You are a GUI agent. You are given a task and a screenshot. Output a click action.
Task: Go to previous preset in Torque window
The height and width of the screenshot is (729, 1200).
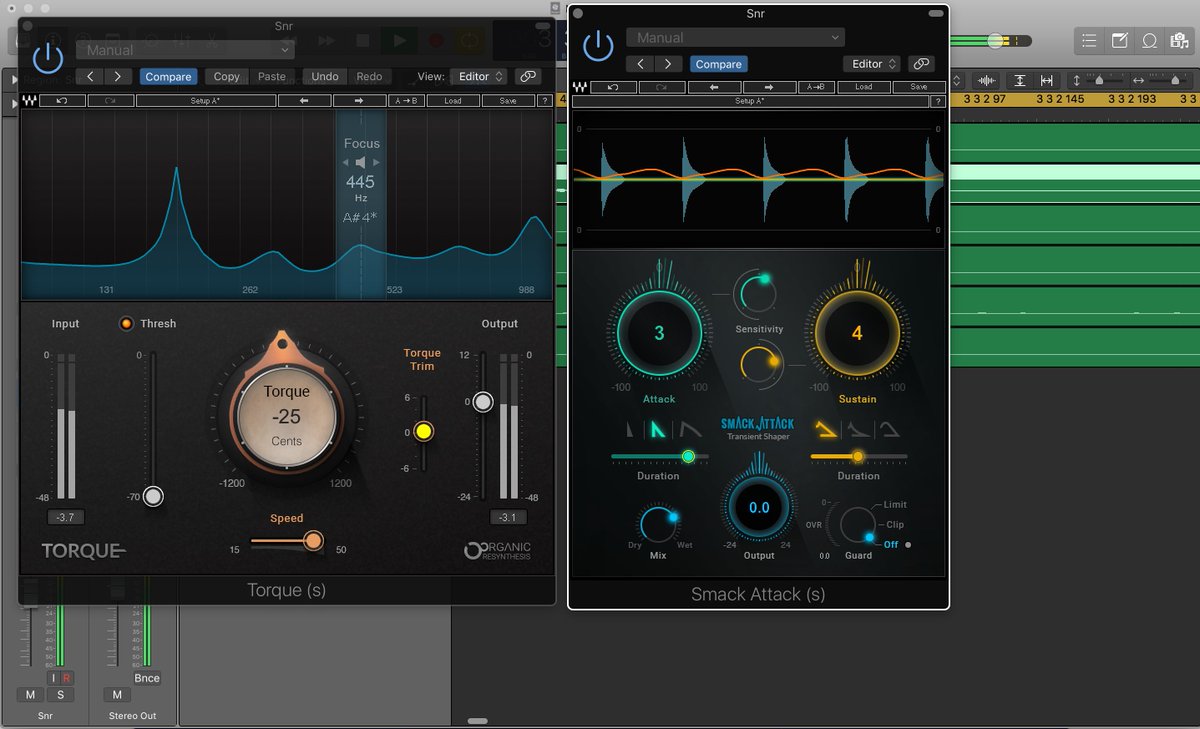[90, 77]
